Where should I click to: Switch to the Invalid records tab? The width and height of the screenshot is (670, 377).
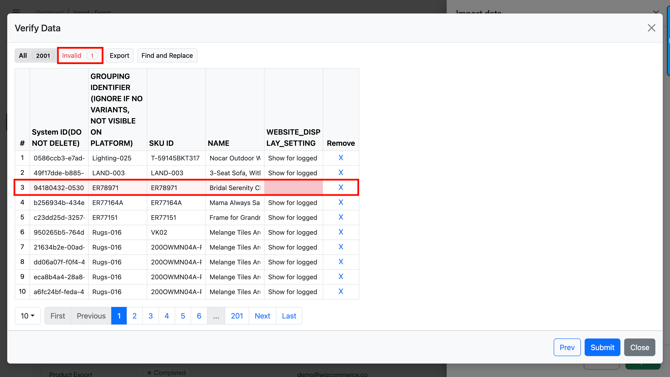click(x=80, y=56)
